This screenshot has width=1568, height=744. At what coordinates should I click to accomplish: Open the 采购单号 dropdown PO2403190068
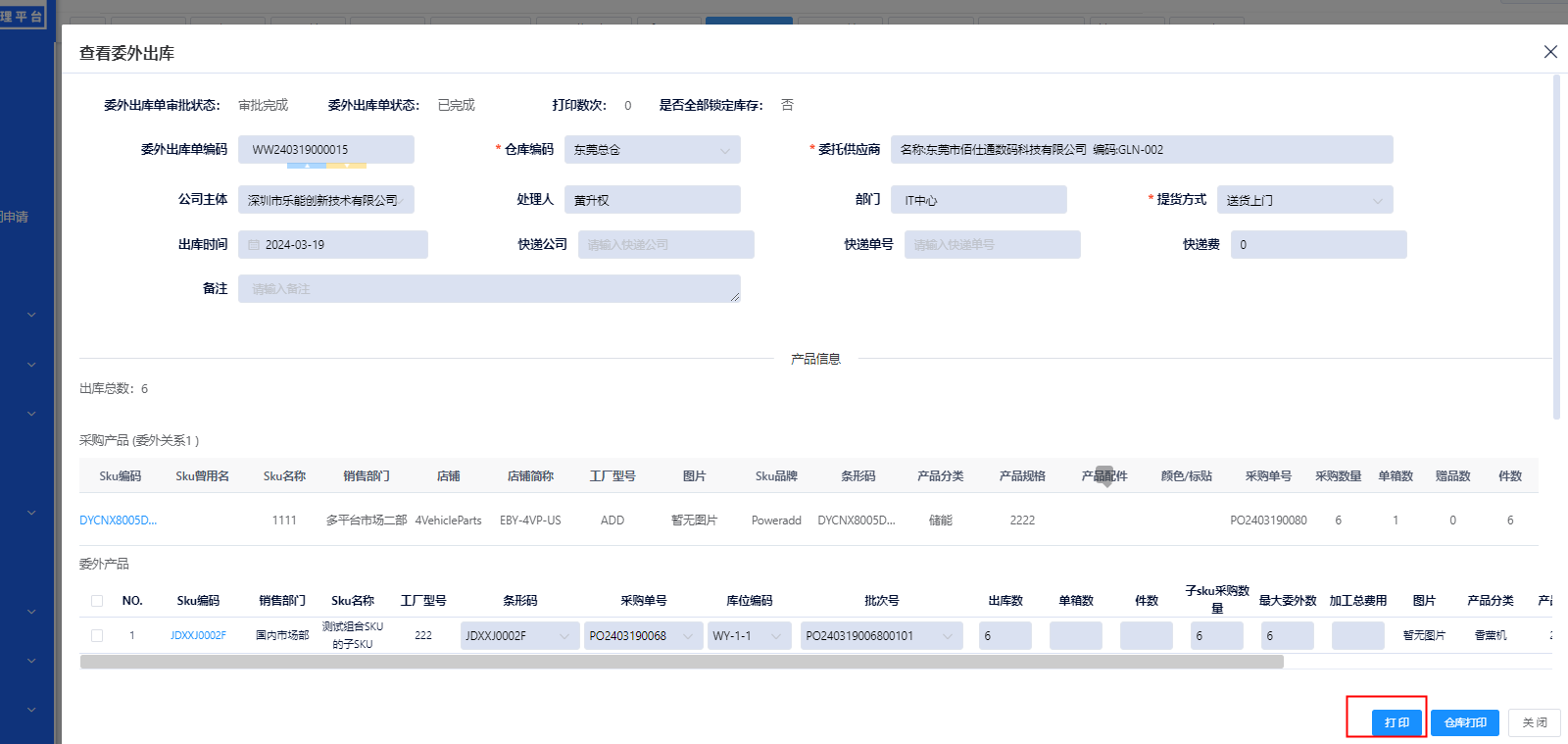point(644,636)
